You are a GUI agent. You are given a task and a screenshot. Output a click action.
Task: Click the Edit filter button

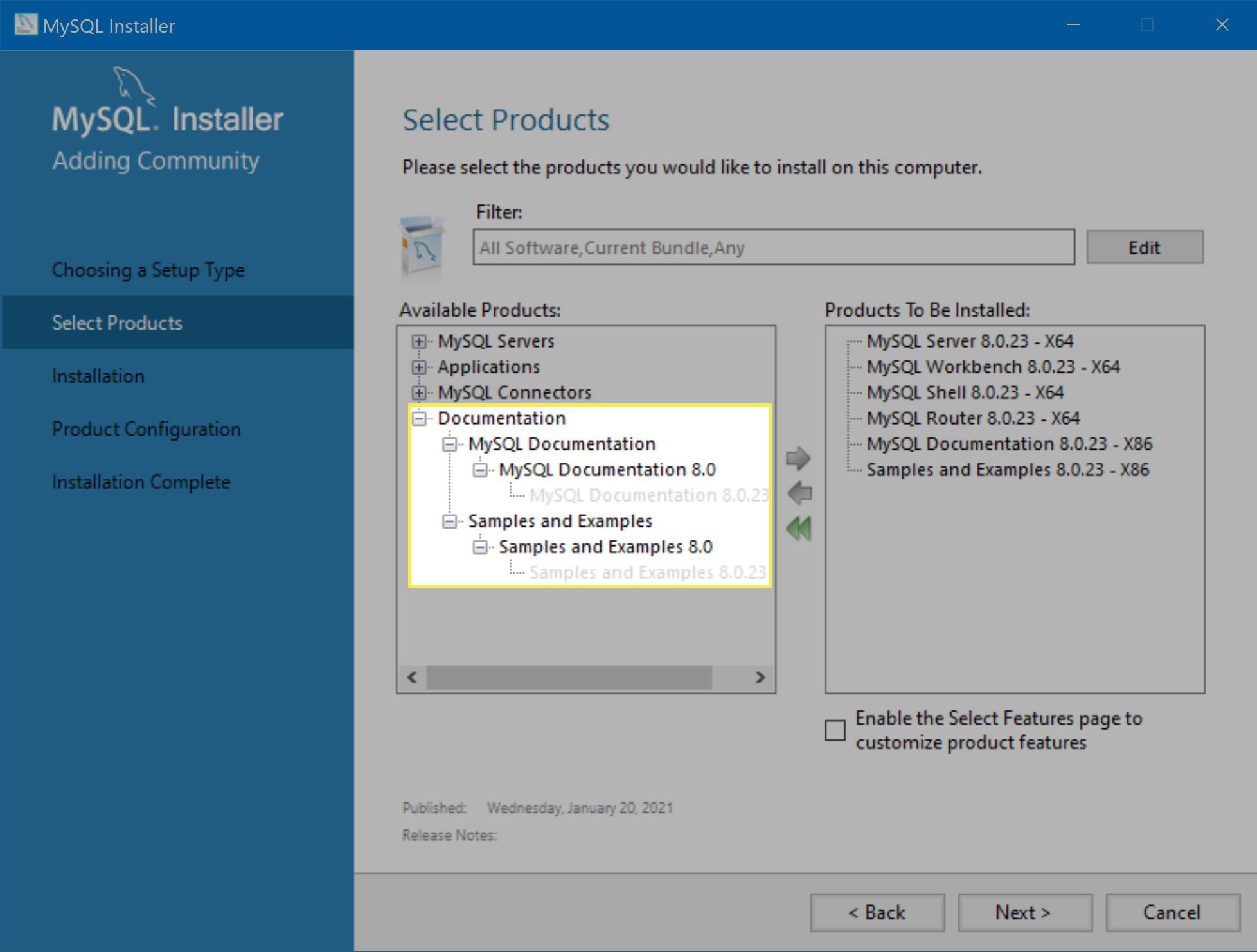click(1145, 247)
